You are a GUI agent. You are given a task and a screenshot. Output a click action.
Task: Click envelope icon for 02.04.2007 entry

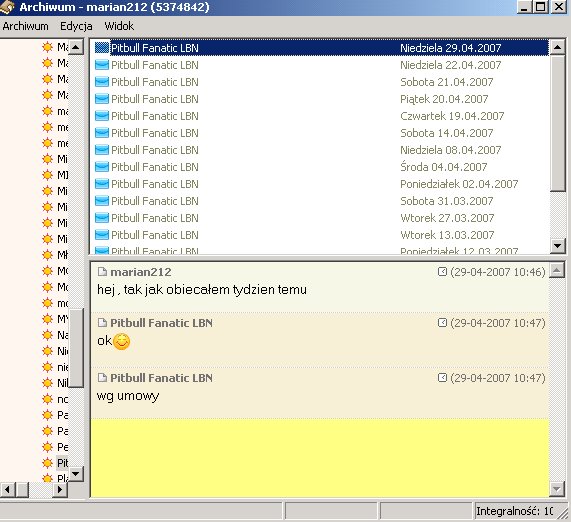click(x=102, y=184)
